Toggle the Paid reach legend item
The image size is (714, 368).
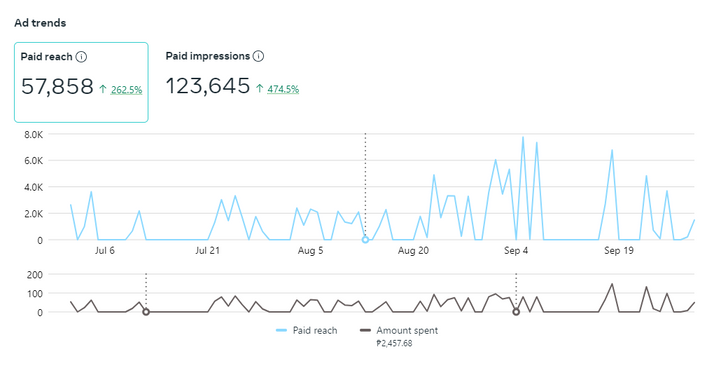pos(307,331)
